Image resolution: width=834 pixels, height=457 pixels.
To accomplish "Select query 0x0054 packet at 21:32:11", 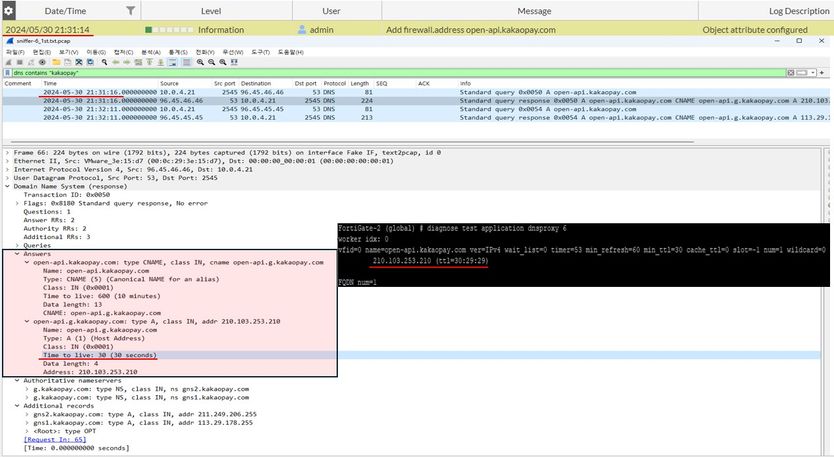I will (x=416, y=109).
